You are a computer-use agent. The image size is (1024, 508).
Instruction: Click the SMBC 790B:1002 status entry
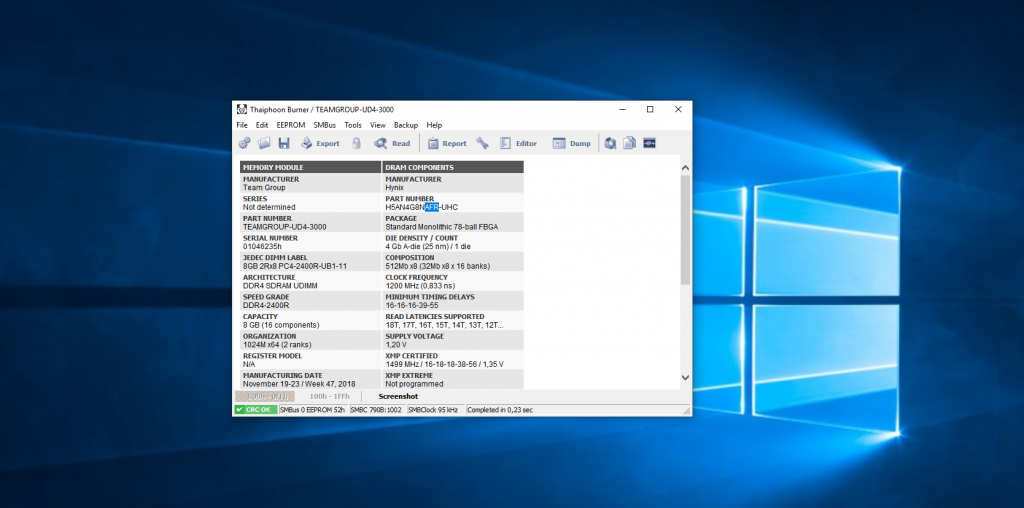click(377, 410)
